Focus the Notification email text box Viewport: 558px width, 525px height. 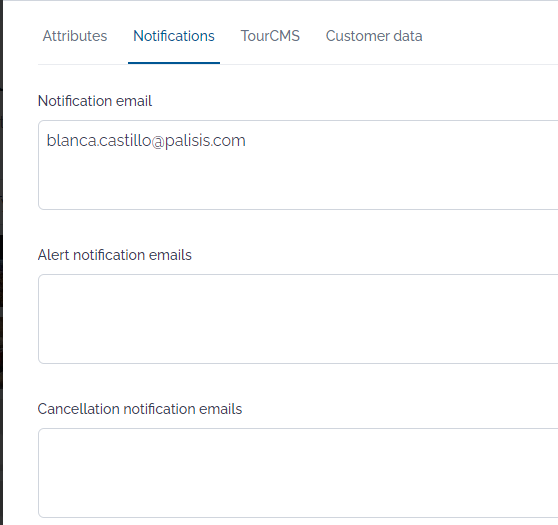click(298, 165)
